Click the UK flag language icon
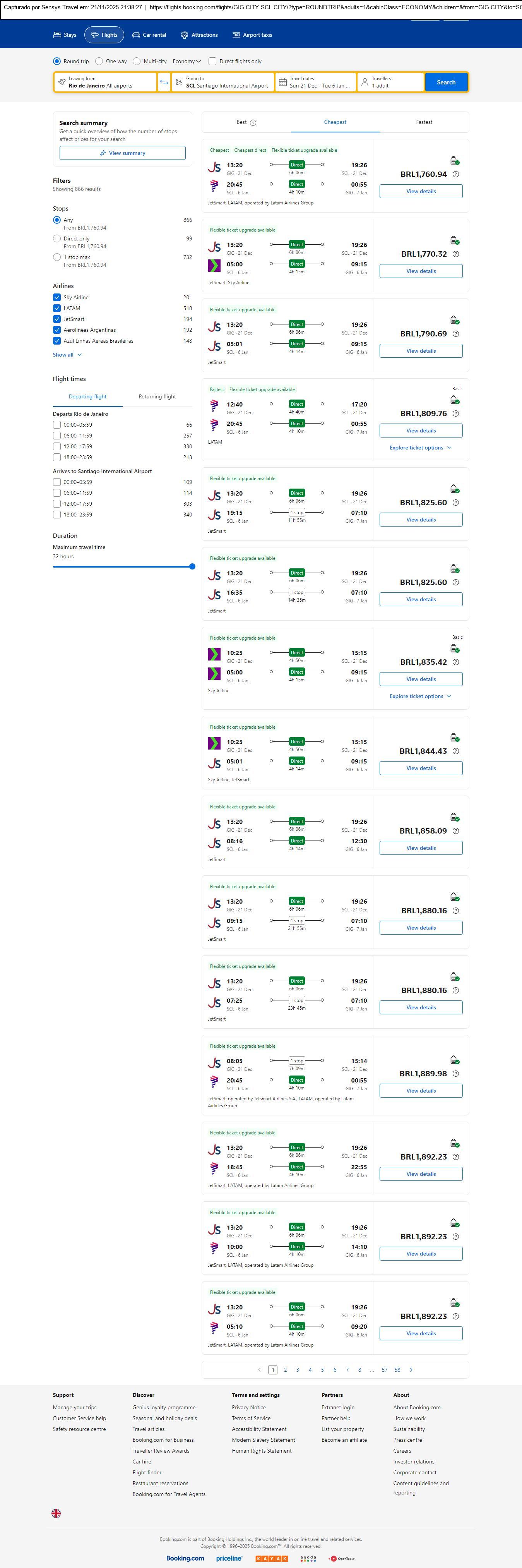The height and width of the screenshot is (1568, 522). pyautogui.click(x=56, y=1513)
